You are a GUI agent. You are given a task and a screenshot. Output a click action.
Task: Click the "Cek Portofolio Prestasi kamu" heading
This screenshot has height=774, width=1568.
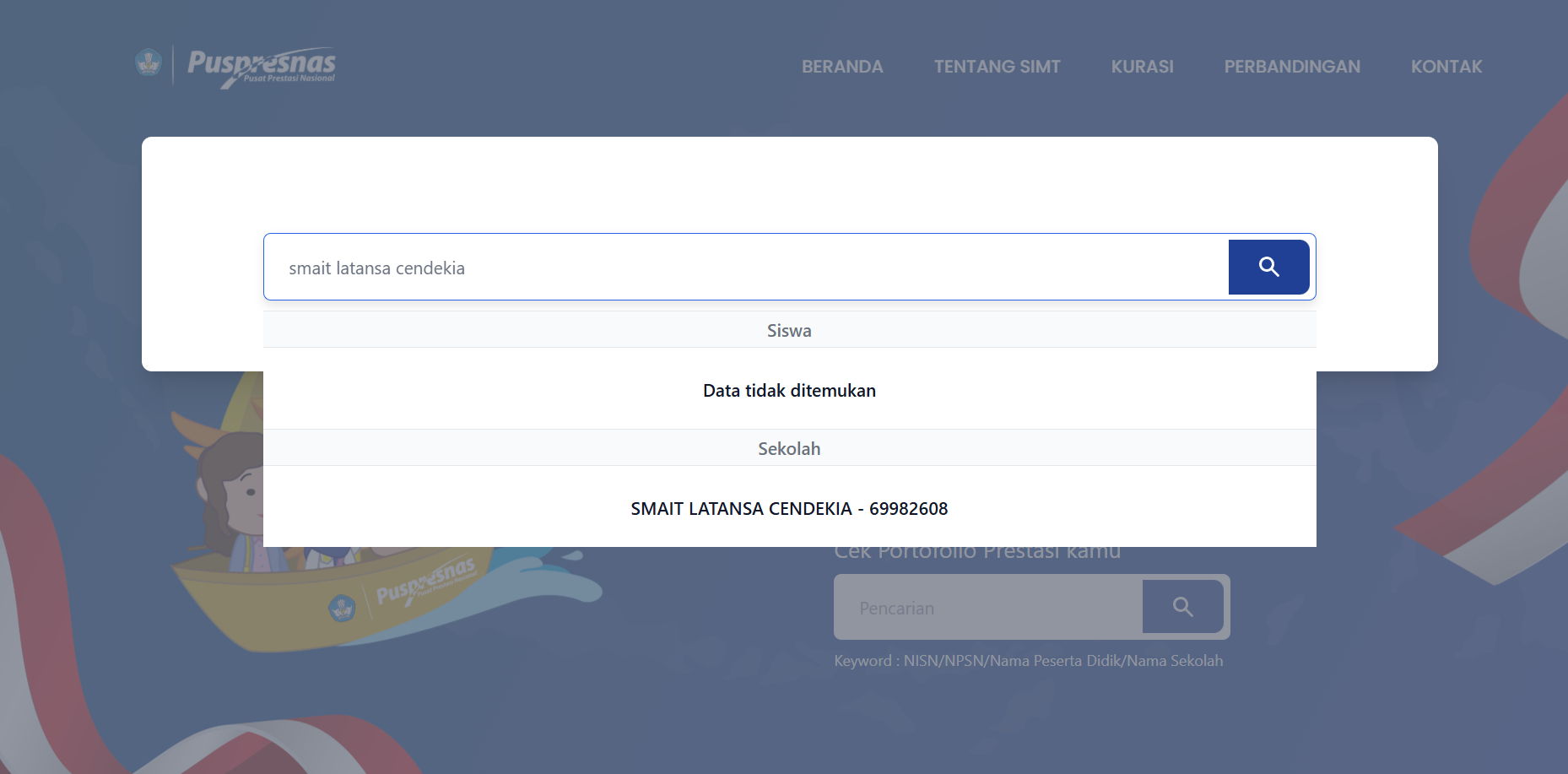(977, 553)
